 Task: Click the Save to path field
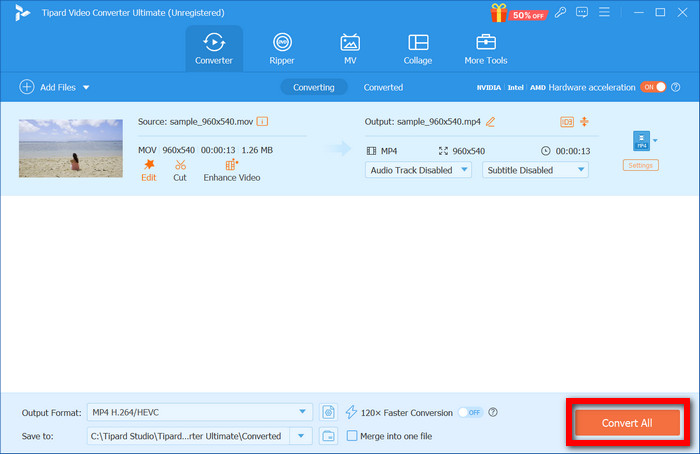[x=188, y=436]
